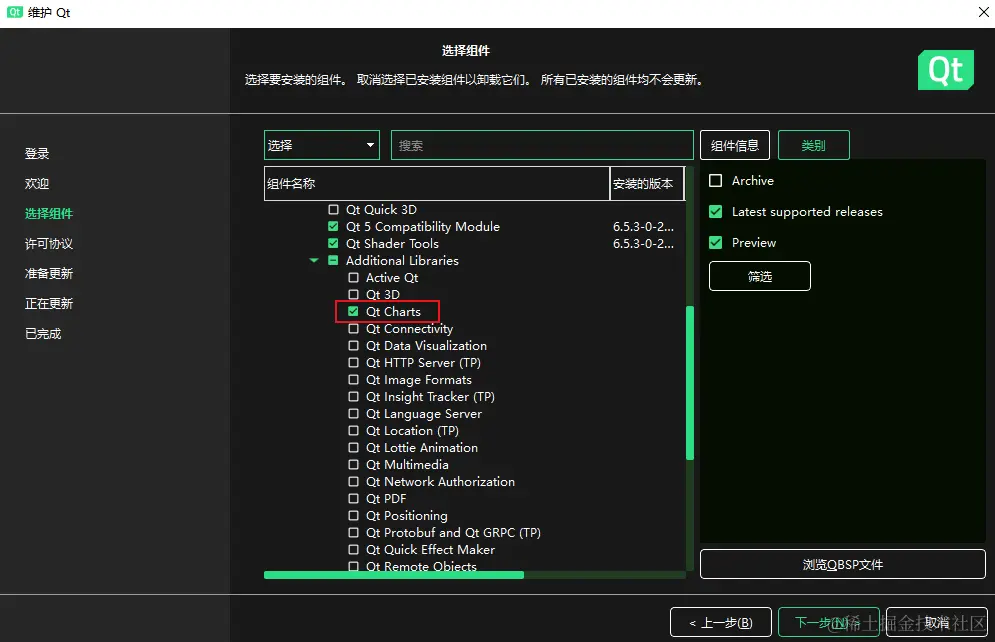Check Qt Lottie Animation
This screenshot has height=642, width=995.
[353, 448]
